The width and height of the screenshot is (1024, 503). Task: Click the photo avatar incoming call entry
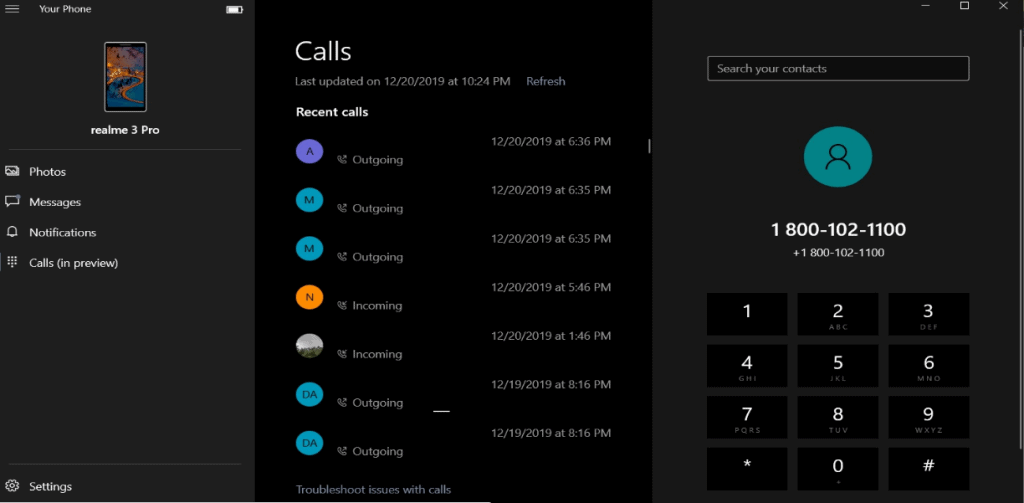[x=453, y=346]
